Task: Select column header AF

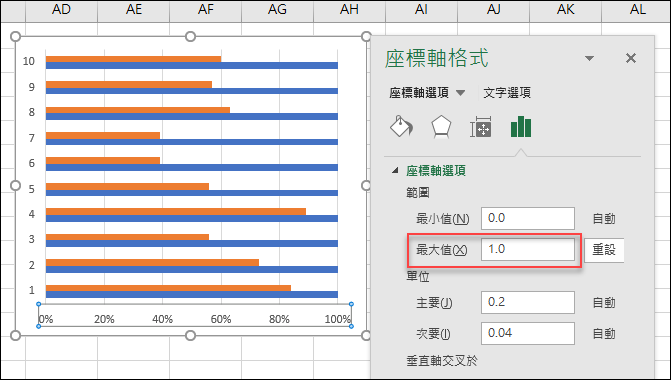Action: [x=206, y=10]
